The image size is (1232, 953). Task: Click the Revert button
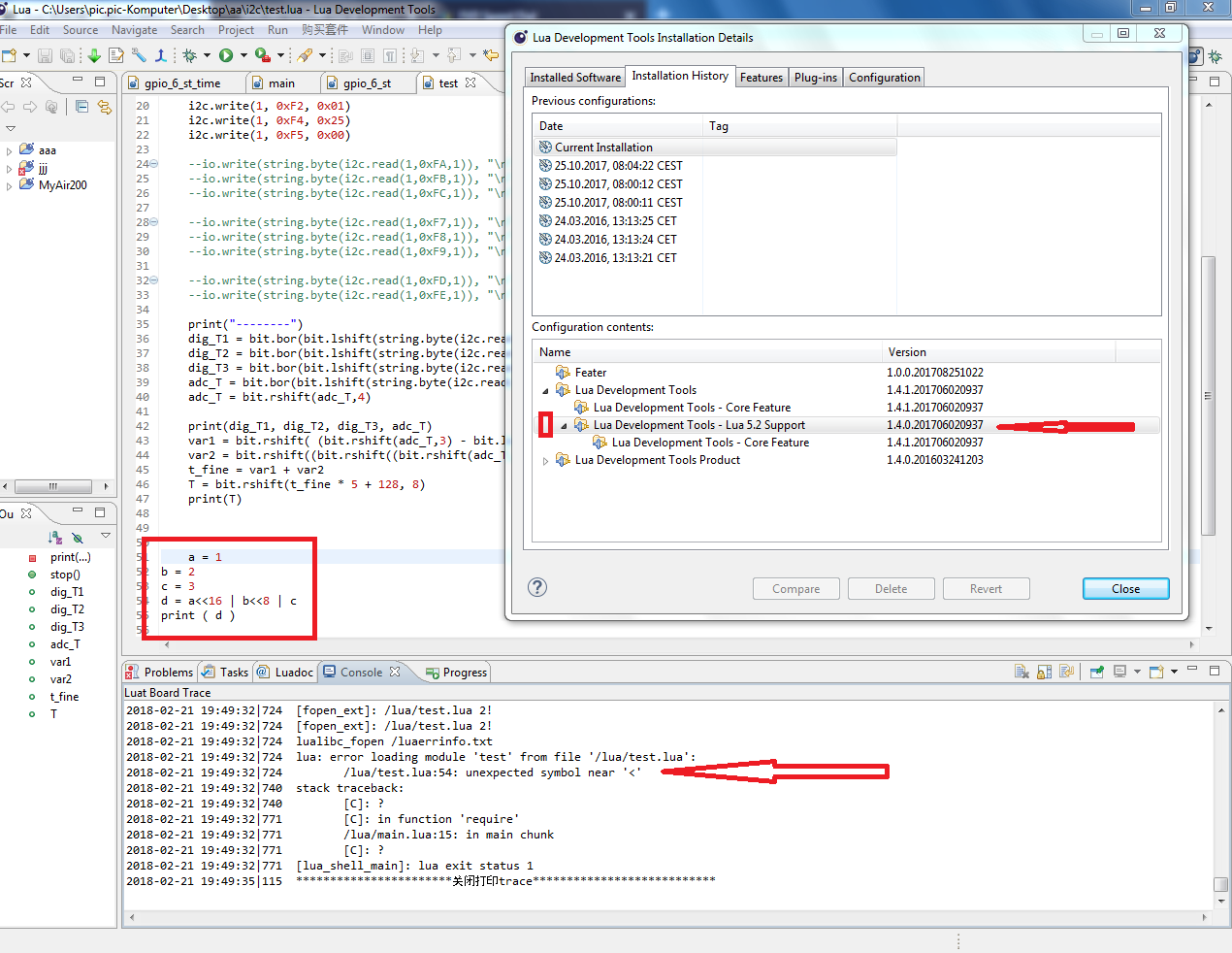click(986, 589)
